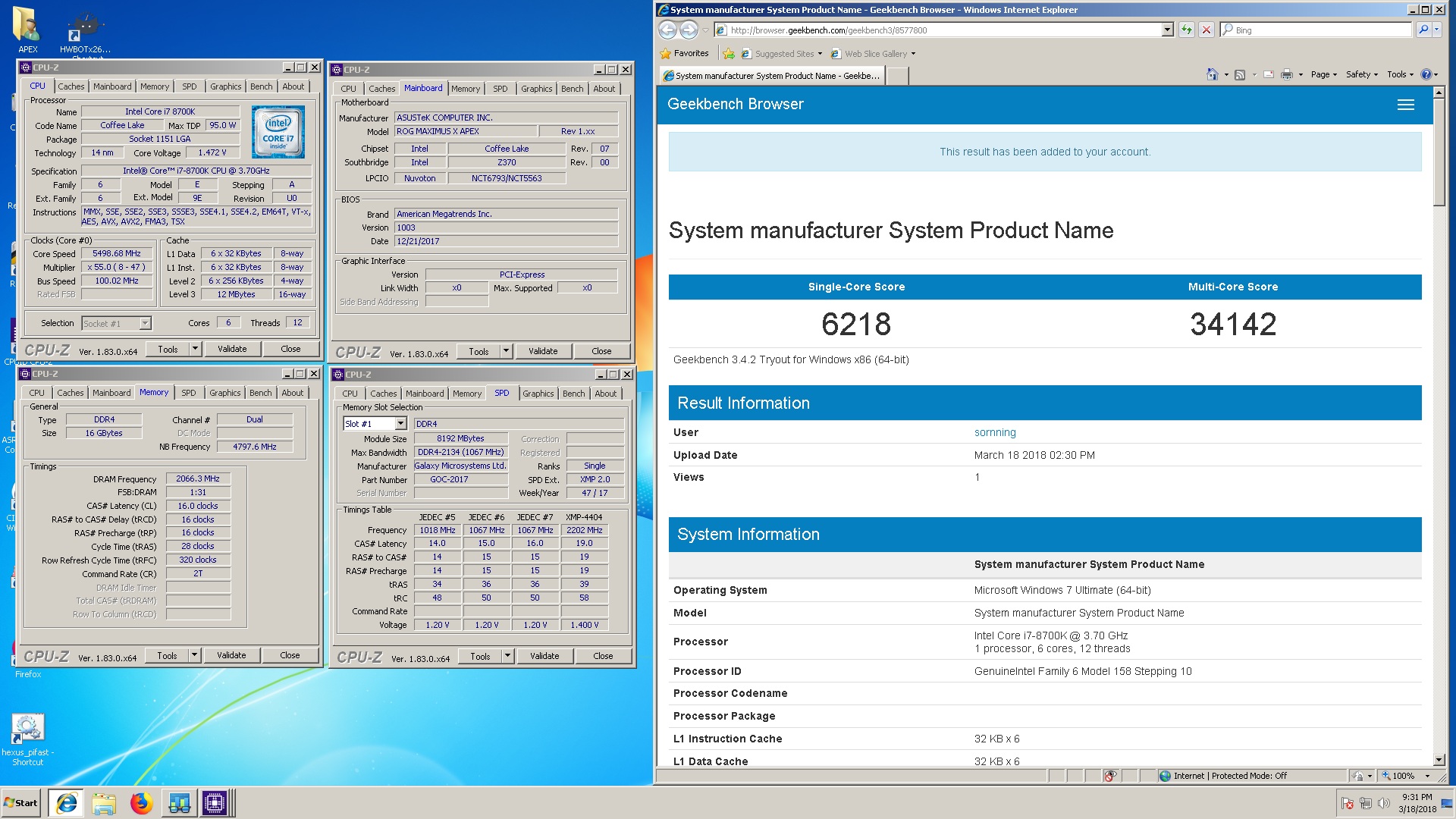Expand the Socket #1 selection dropdown
This screenshot has height=819, width=1456.
point(145,324)
